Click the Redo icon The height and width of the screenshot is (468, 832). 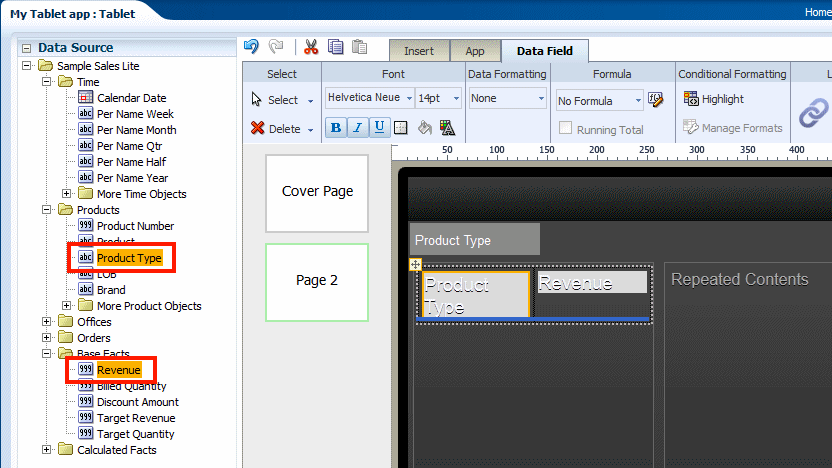(x=276, y=47)
